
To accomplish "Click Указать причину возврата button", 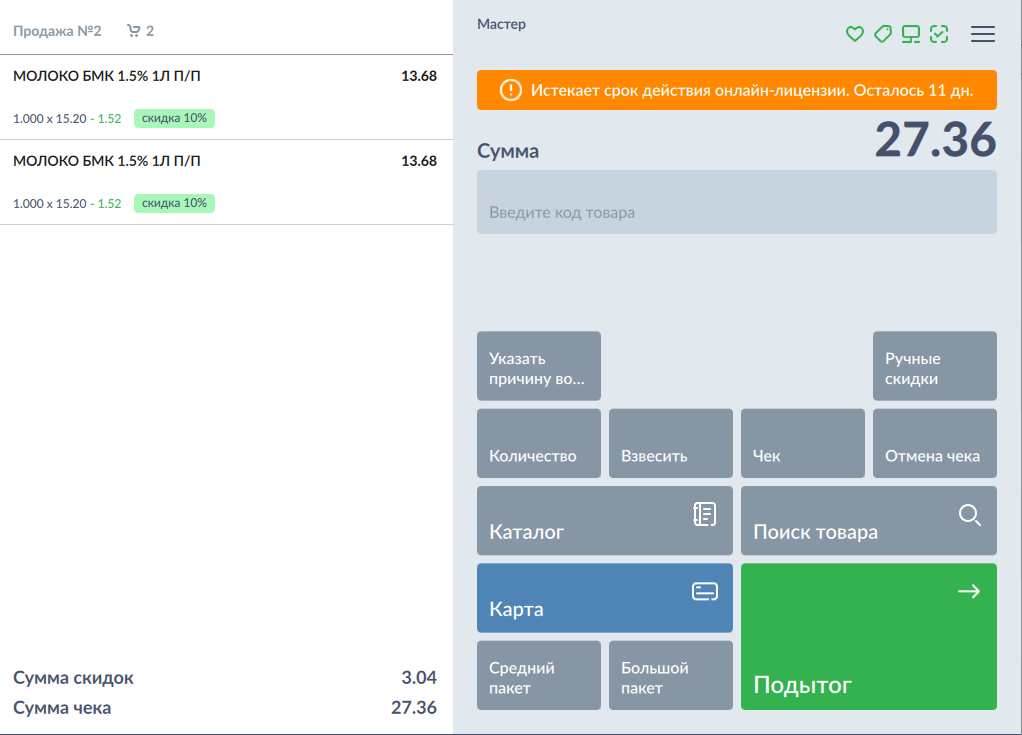I will click(x=538, y=366).
